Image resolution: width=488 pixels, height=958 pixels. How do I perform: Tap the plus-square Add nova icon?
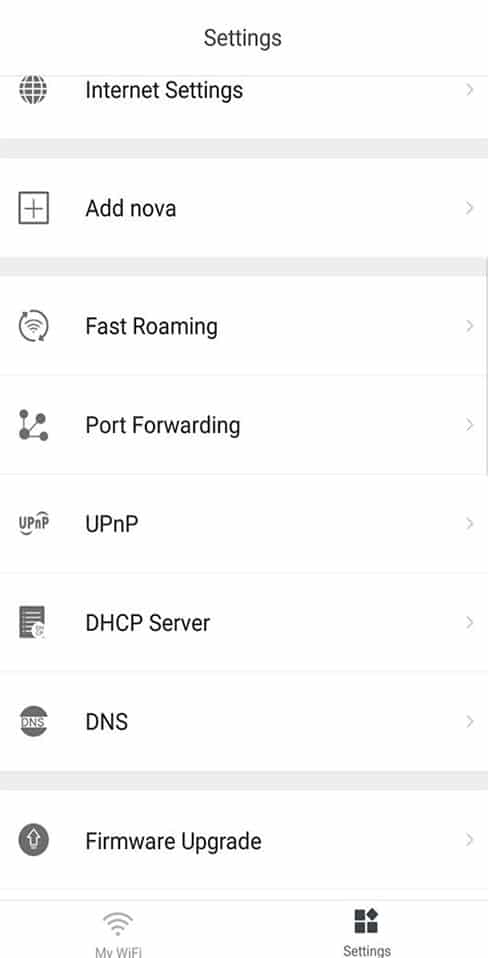tap(33, 208)
